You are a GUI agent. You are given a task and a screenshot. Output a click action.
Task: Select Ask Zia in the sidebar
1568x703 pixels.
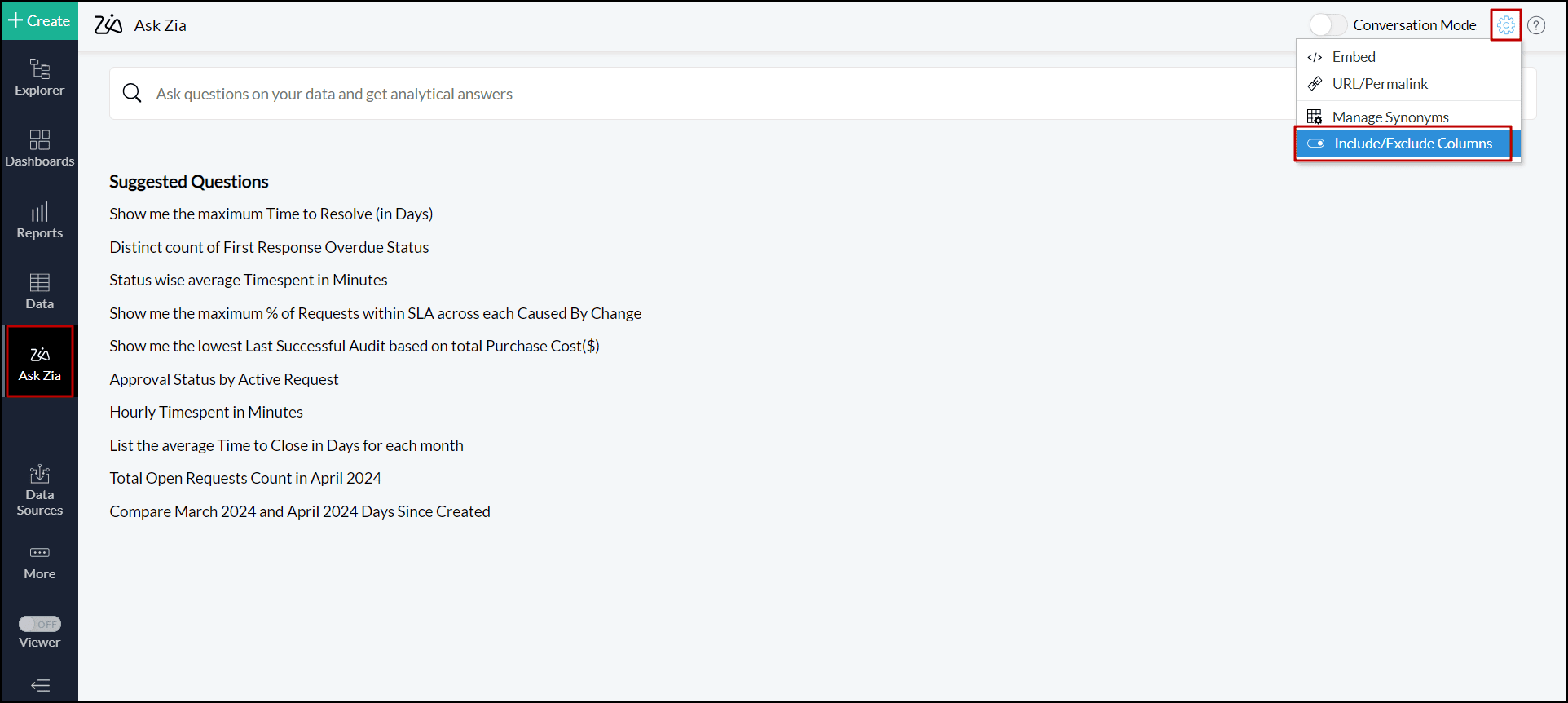pos(39,362)
